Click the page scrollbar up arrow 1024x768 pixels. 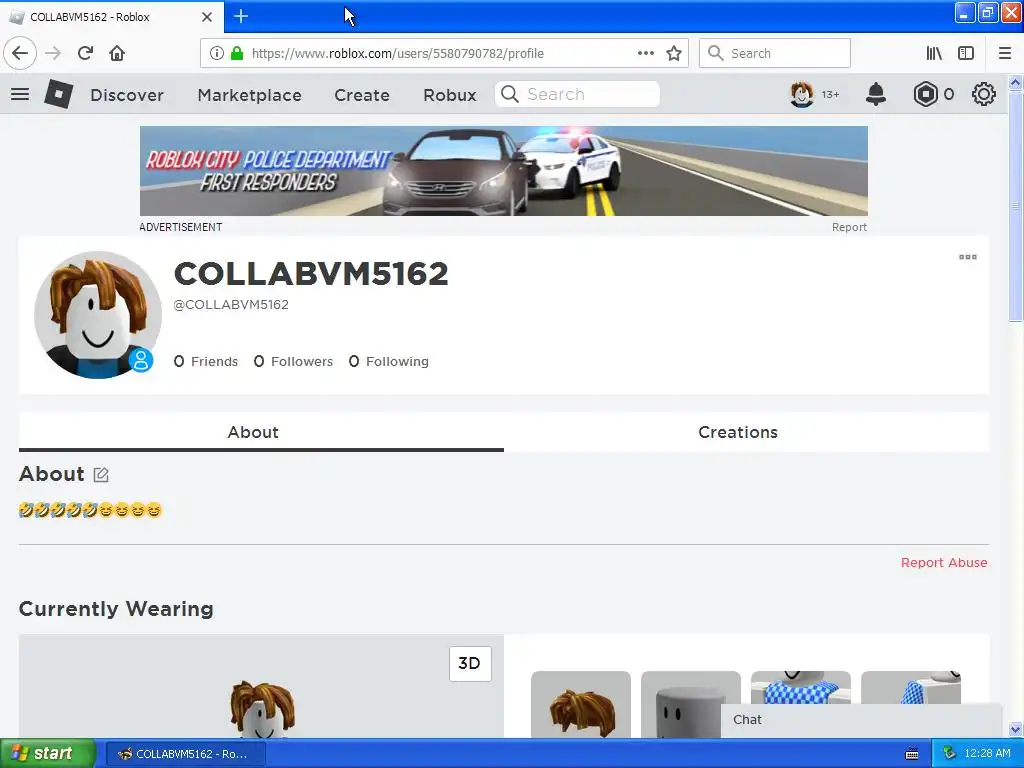[x=1015, y=83]
